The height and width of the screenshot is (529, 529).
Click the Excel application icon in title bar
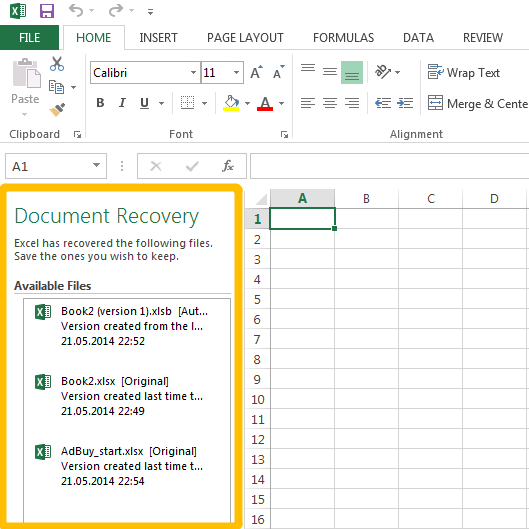(x=18, y=11)
